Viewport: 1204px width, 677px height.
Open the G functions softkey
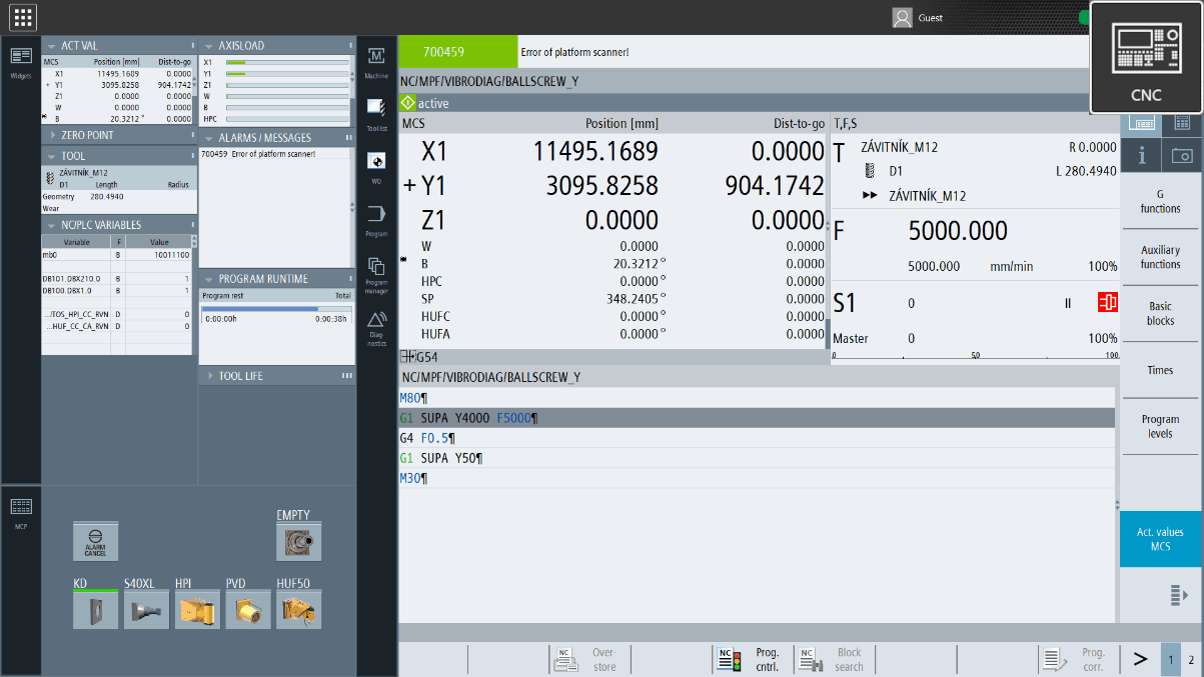1159,201
